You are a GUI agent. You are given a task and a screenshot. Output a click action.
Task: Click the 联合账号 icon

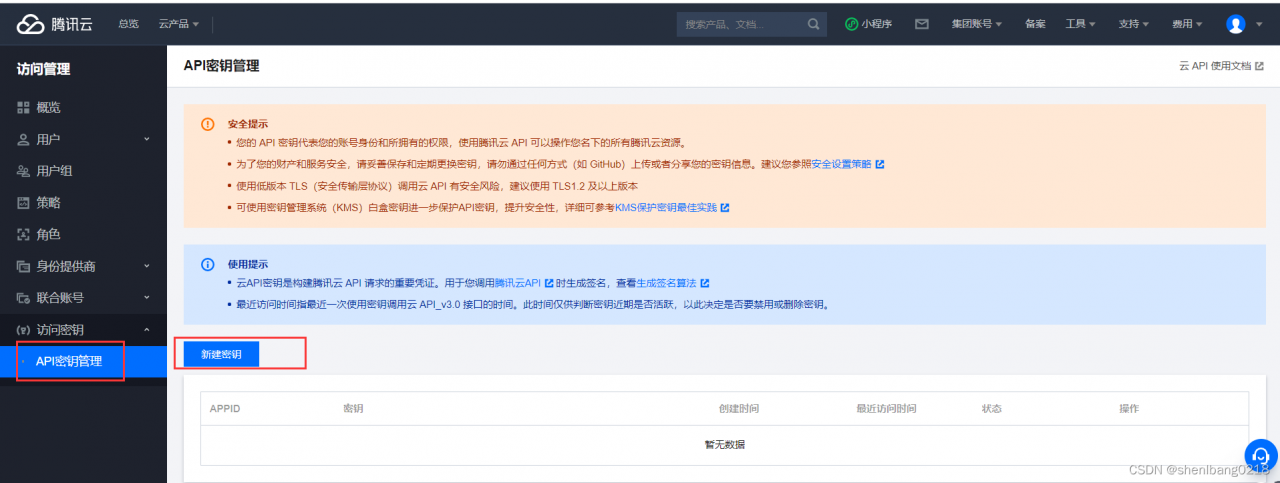pyautogui.click(x=23, y=297)
